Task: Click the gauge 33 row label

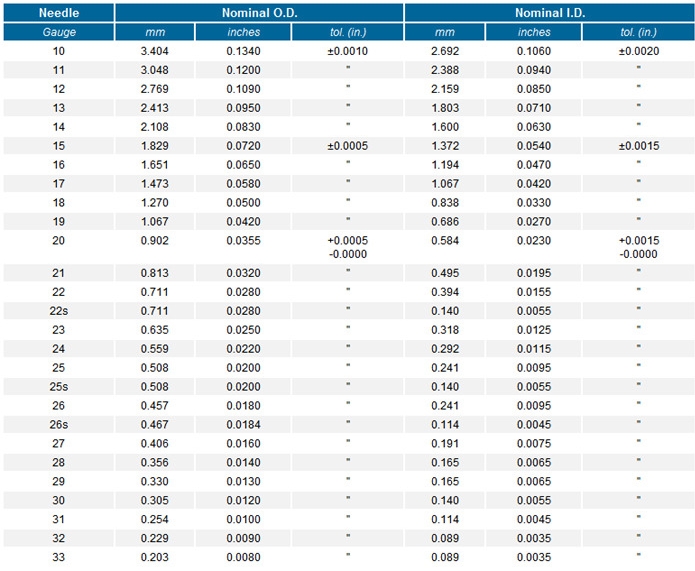Action: click(x=58, y=558)
